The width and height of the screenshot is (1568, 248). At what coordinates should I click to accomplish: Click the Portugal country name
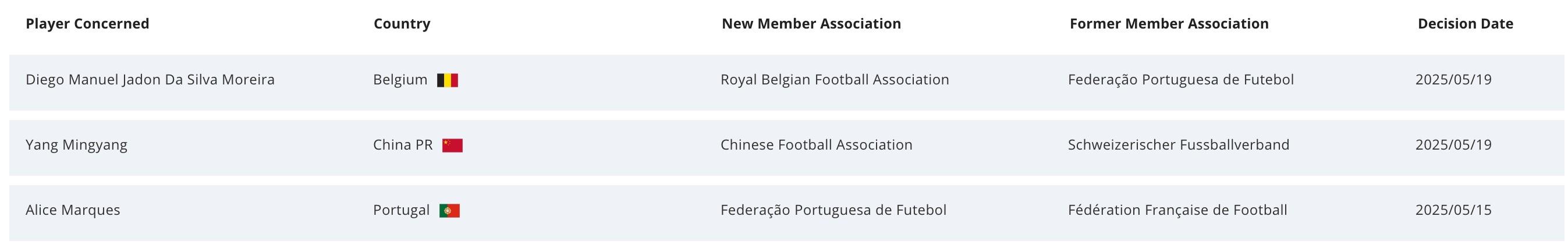click(401, 210)
